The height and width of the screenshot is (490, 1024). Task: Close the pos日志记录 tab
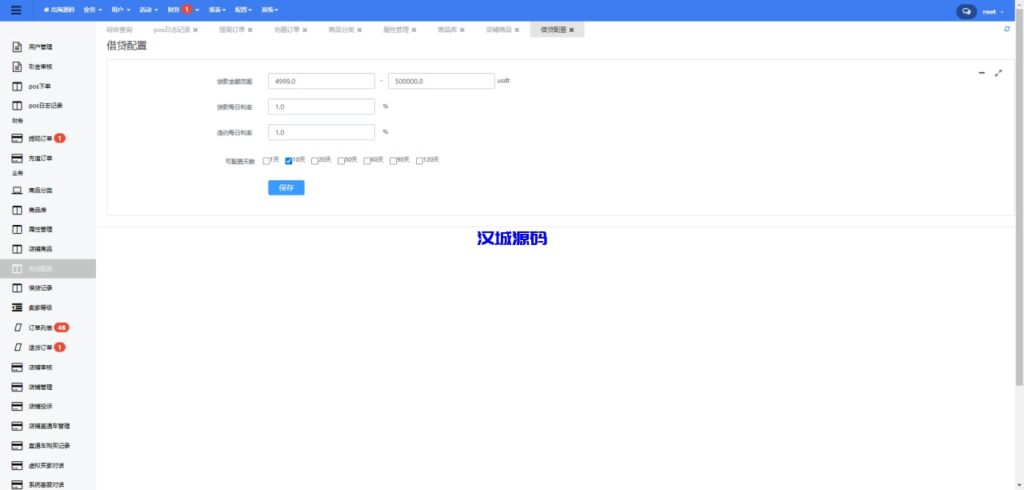[x=195, y=30]
